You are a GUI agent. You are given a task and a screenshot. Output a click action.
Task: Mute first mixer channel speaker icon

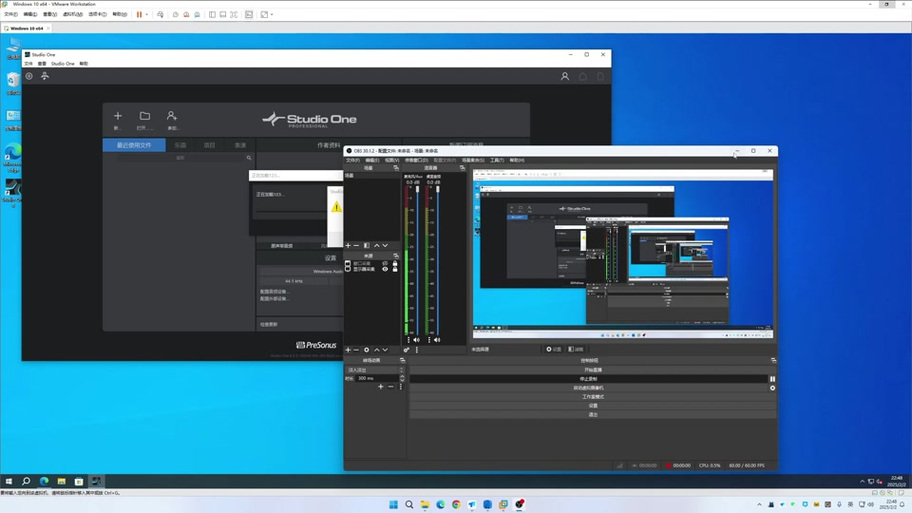click(416, 340)
